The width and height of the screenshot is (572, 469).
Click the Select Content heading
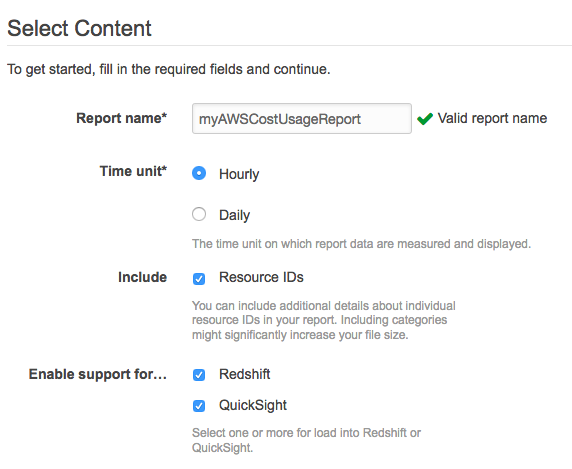click(x=79, y=28)
